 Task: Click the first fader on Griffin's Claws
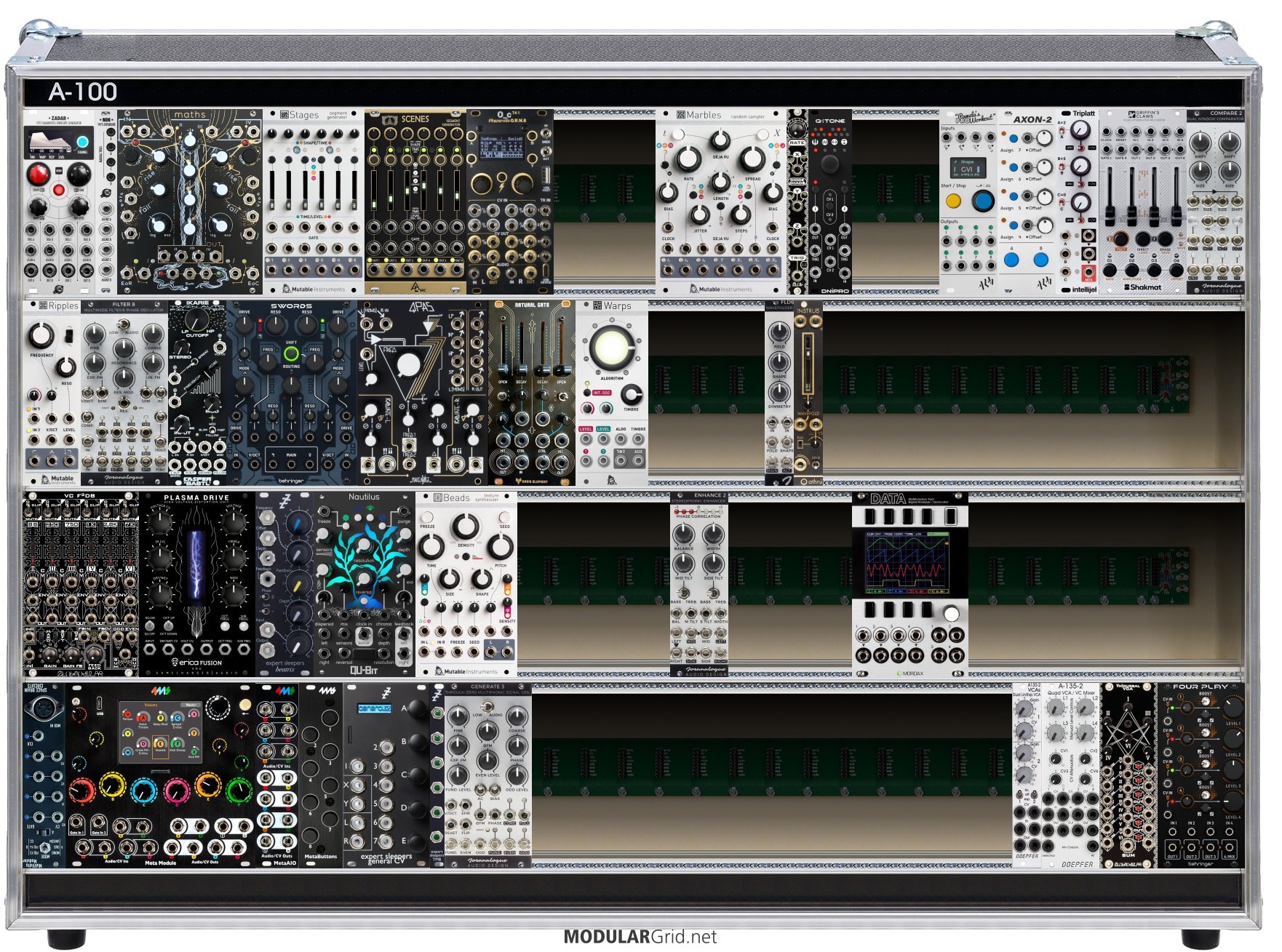[x=1110, y=198]
